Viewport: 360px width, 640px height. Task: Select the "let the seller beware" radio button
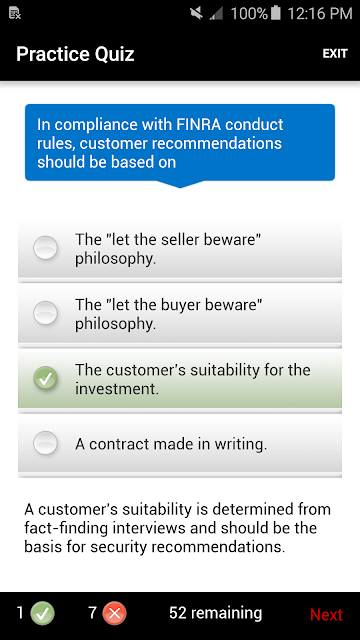click(45, 248)
